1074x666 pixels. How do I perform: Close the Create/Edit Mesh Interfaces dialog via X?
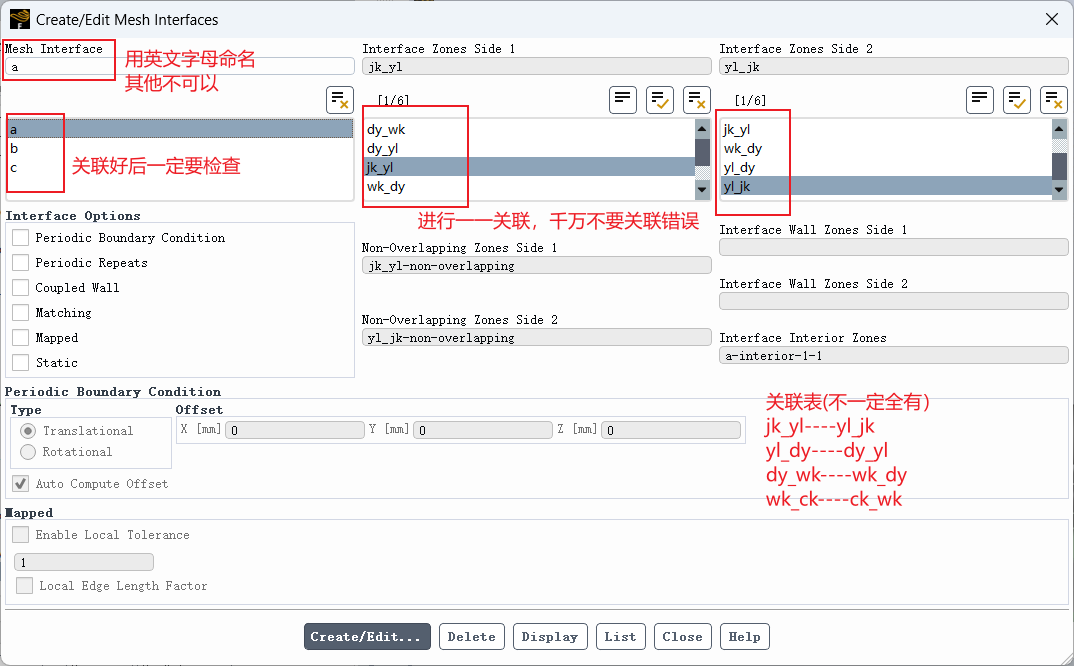pos(1052,19)
